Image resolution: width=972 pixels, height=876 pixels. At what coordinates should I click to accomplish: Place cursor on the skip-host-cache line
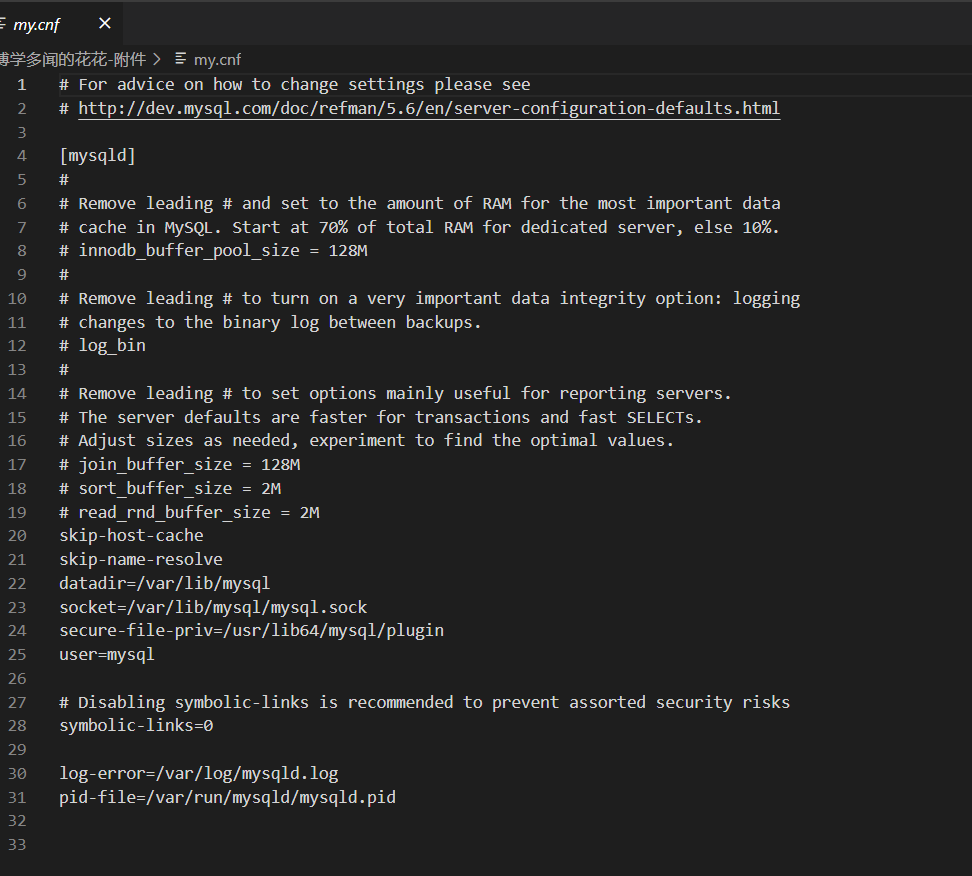[131, 536]
